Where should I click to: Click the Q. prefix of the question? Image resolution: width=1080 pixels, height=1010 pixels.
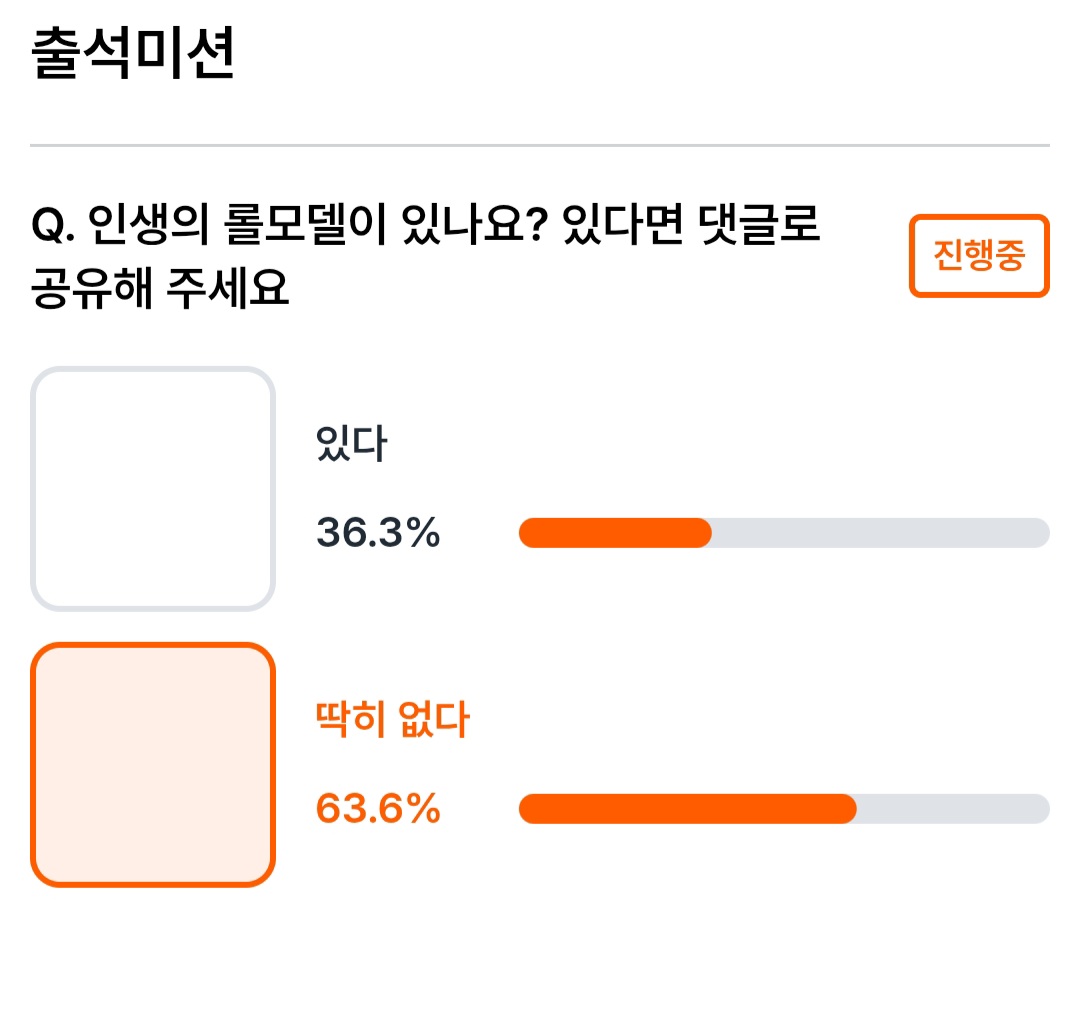[53, 225]
